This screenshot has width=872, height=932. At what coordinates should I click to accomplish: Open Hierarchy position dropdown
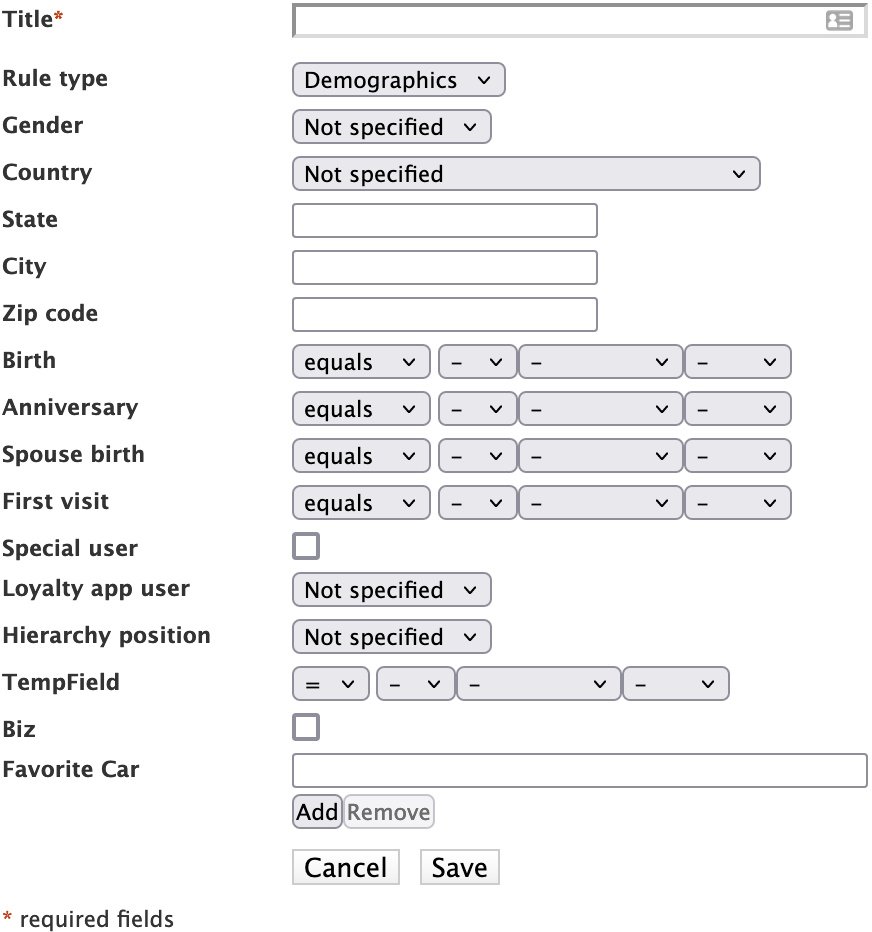pyautogui.click(x=391, y=637)
